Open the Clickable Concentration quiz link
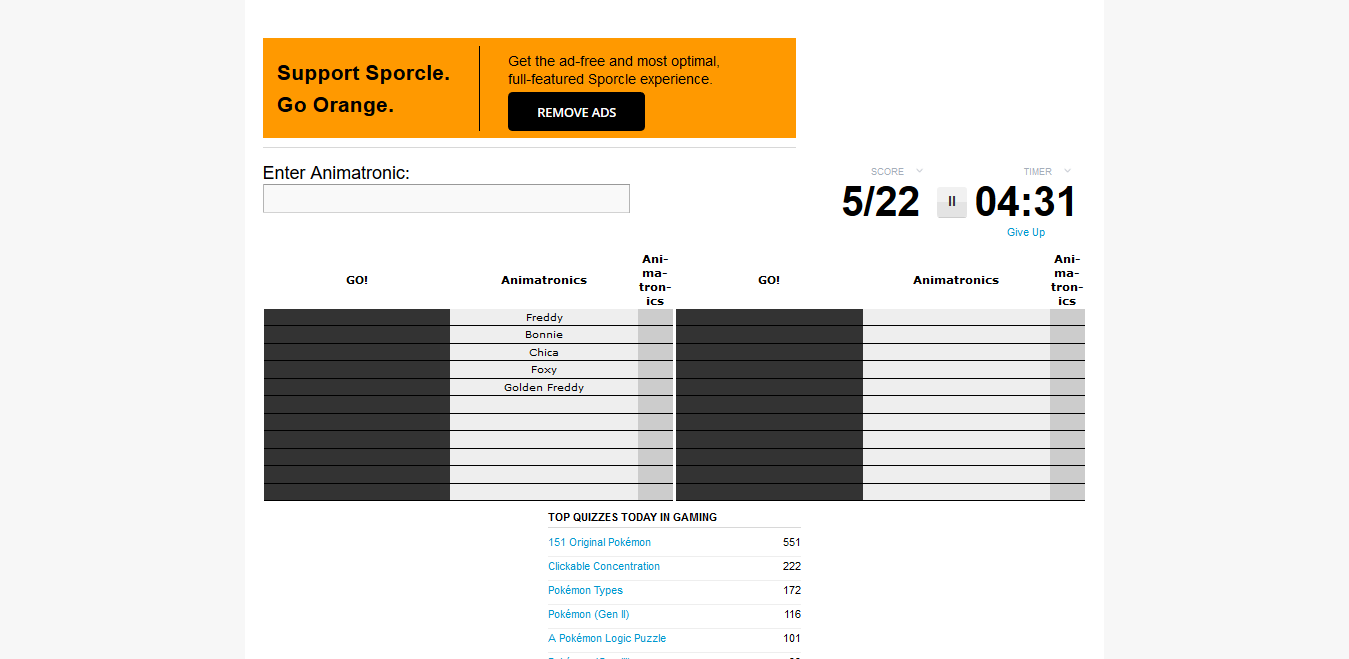Viewport: 1349px width, 659px height. 604,566
